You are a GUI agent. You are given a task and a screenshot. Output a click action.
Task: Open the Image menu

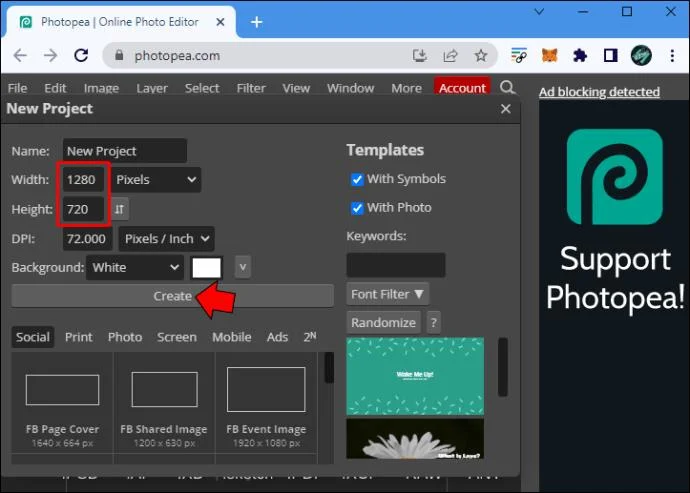[x=101, y=88]
